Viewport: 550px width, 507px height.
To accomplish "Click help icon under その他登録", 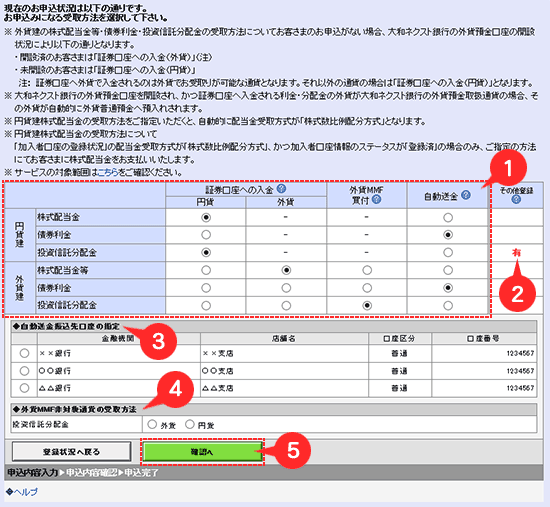I will coord(516,199).
